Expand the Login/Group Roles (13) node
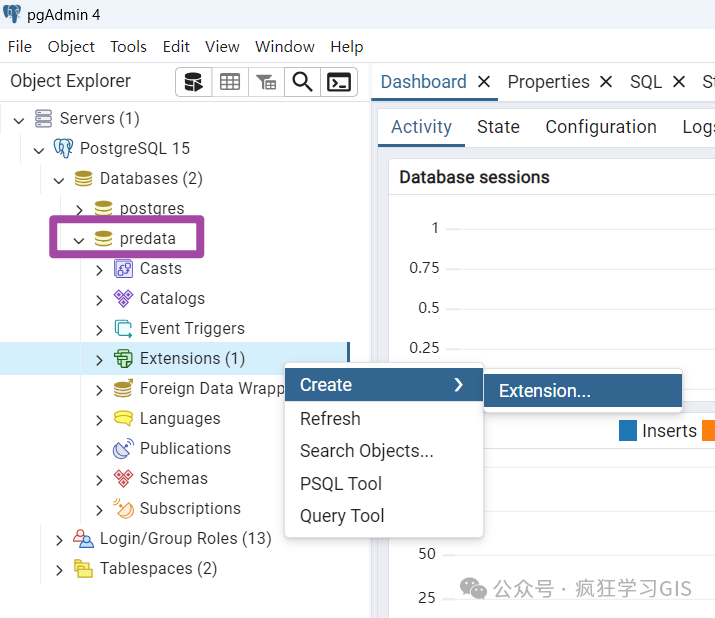 [x=59, y=540]
